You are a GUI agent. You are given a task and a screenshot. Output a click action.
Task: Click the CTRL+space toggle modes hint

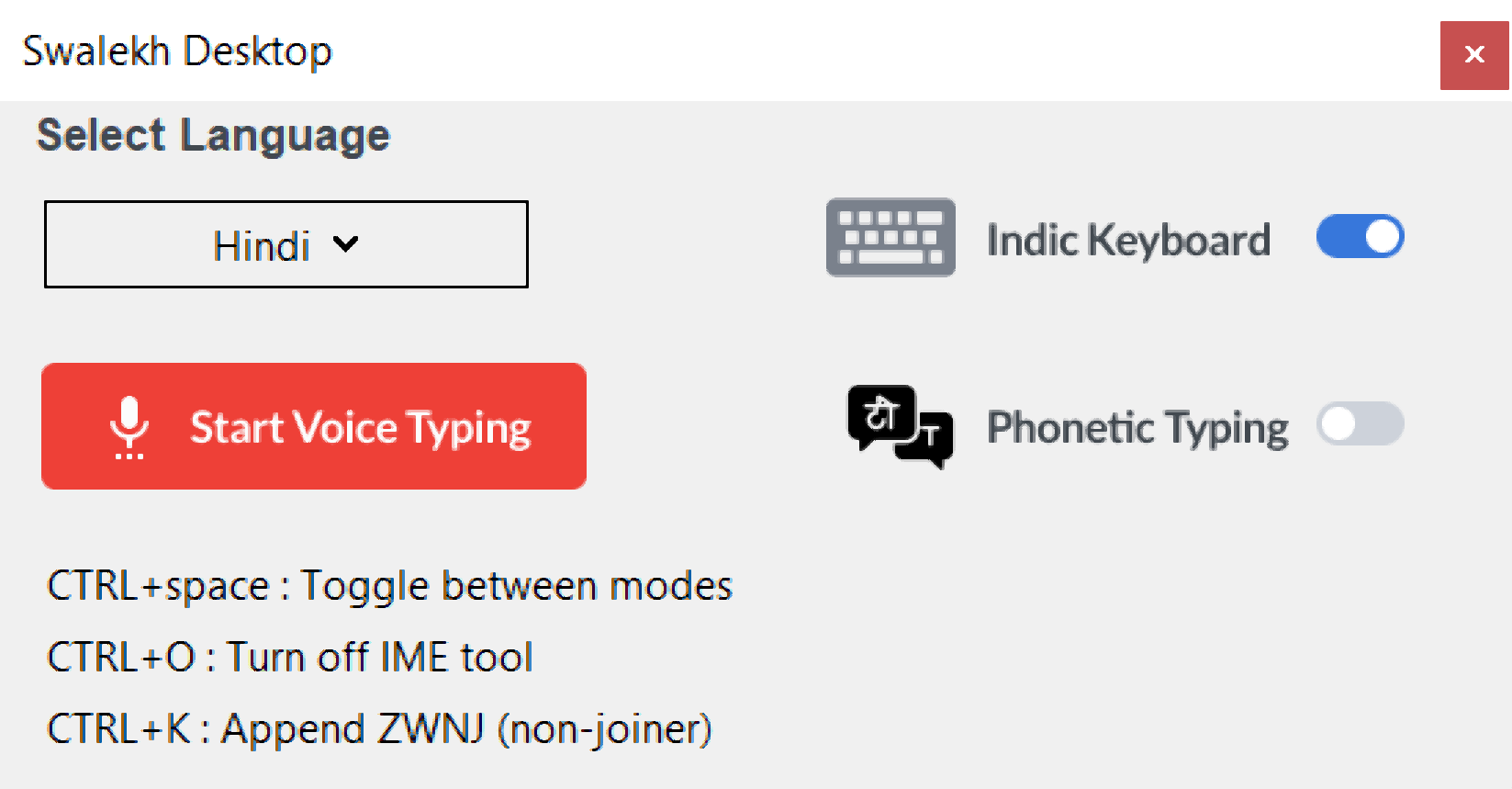pyautogui.click(x=390, y=586)
